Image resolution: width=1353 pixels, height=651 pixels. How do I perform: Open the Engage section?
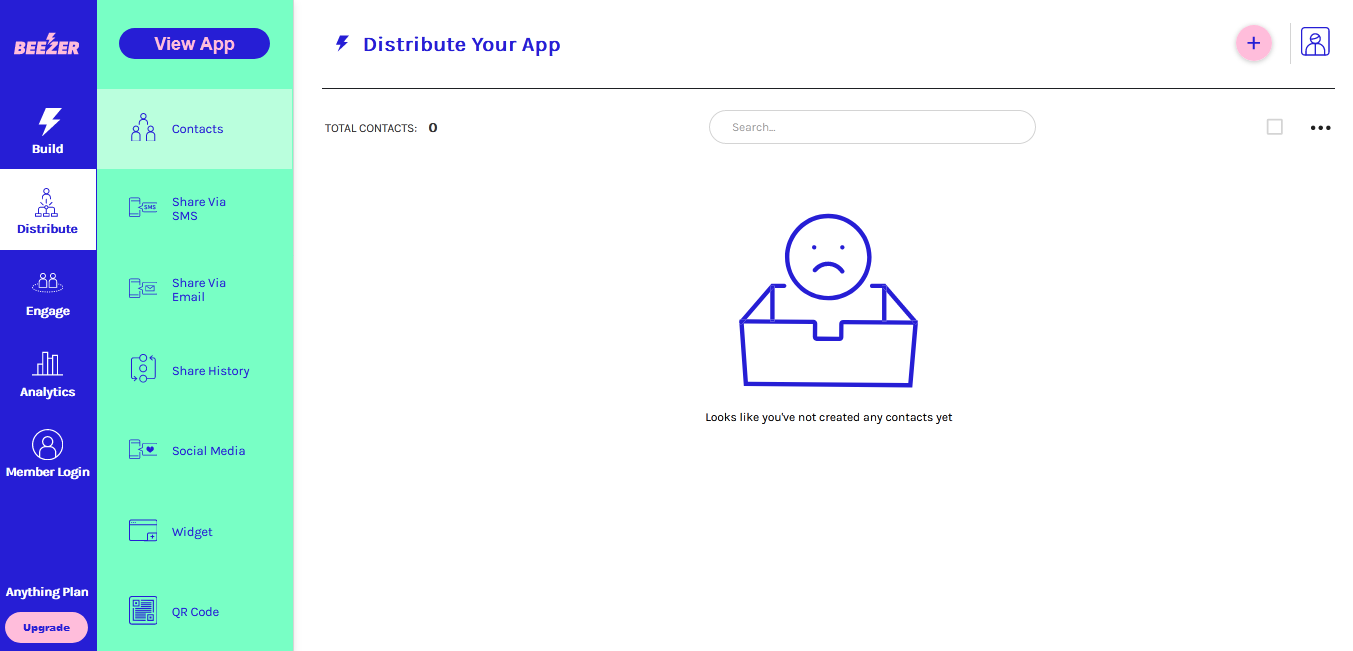(x=48, y=294)
